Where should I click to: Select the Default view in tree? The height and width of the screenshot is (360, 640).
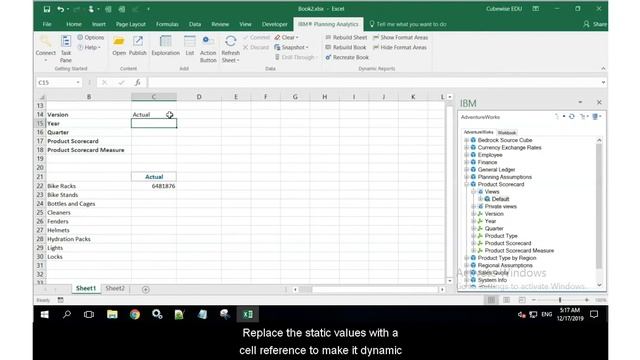tap(500, 199)
